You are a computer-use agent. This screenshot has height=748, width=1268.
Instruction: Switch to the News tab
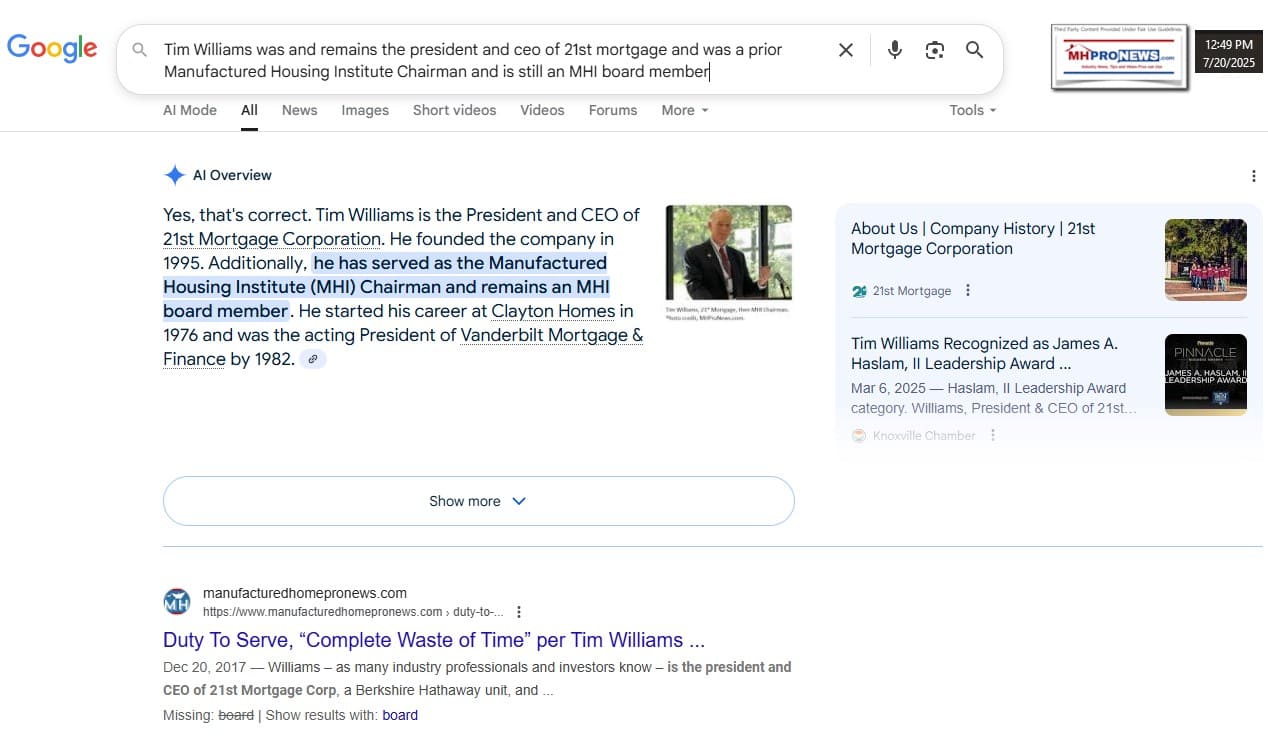click(x=299, y=110)
